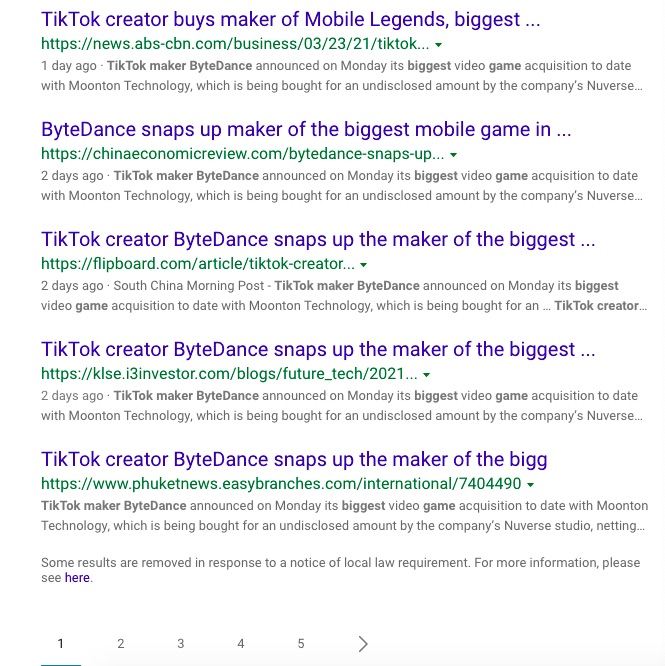
Task: Click the klse.i3investor.com blogs URL
Action: pos(229,374)
